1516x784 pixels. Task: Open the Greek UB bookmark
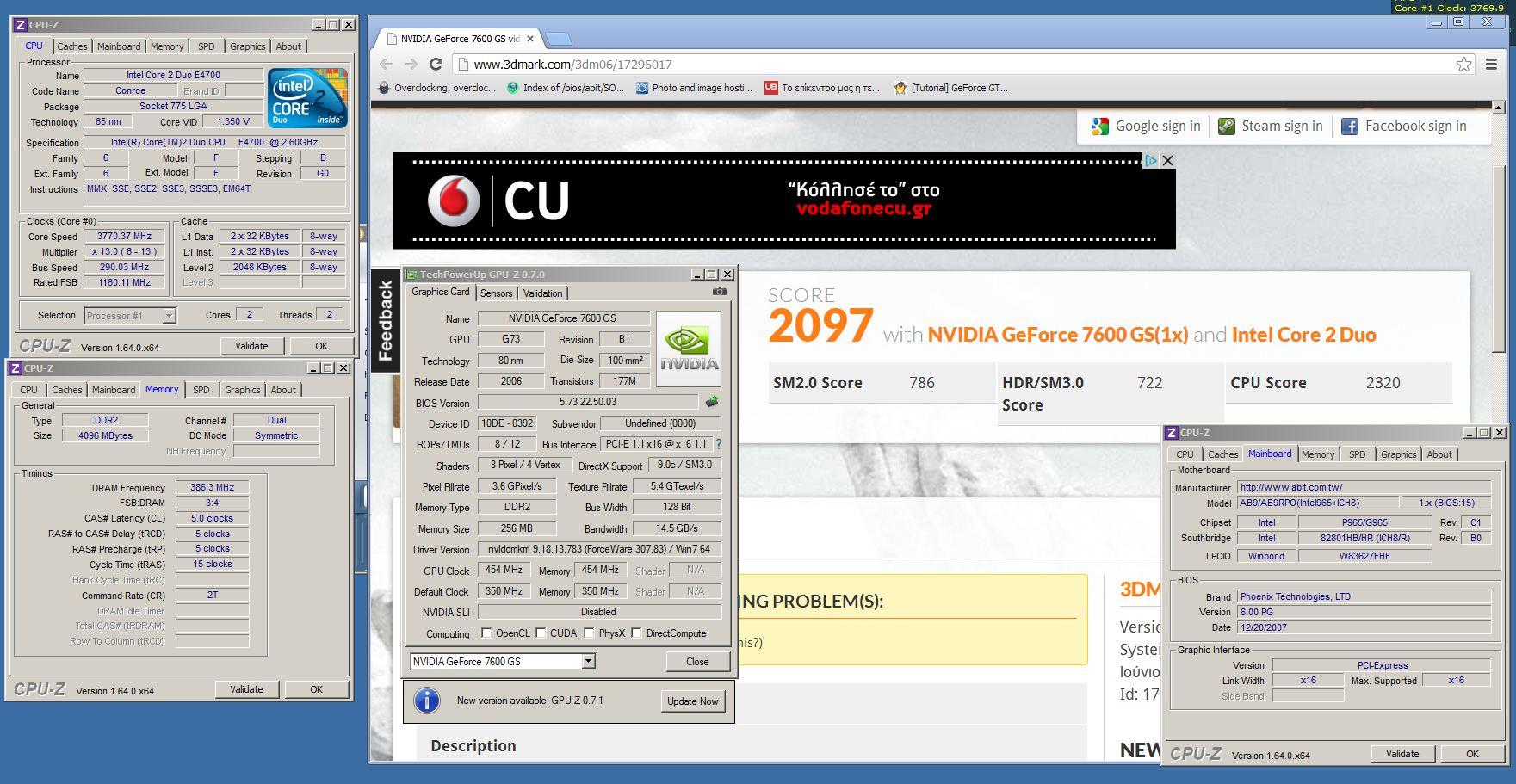point(822,88)
